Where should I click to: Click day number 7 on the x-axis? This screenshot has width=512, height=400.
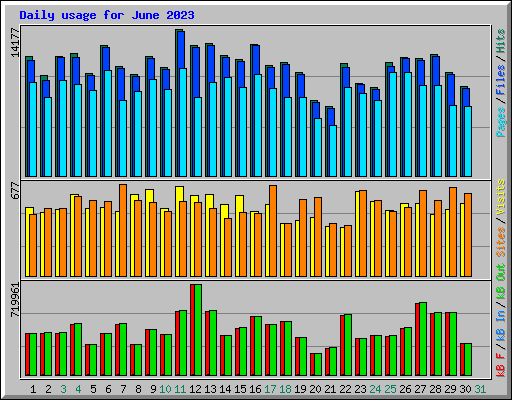pyautogui.click(x=123, y=389)
